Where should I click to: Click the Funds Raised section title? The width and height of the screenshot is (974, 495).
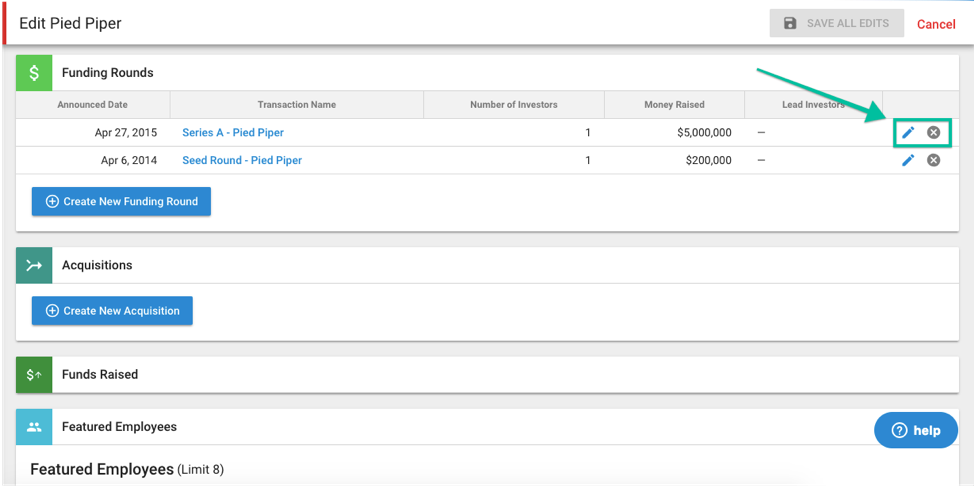(x=100, y=375)
